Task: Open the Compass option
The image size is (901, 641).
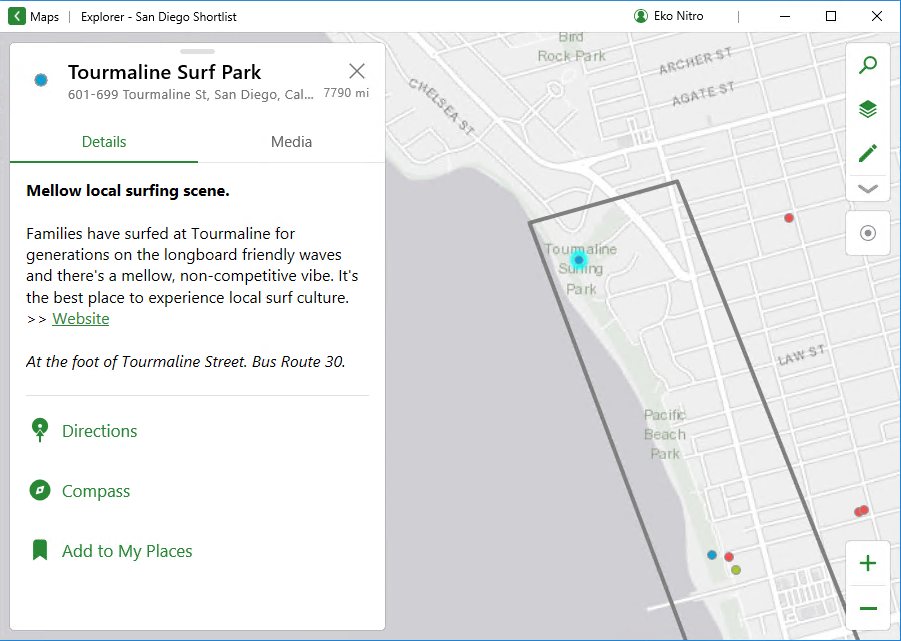Action: coord(96,491)
